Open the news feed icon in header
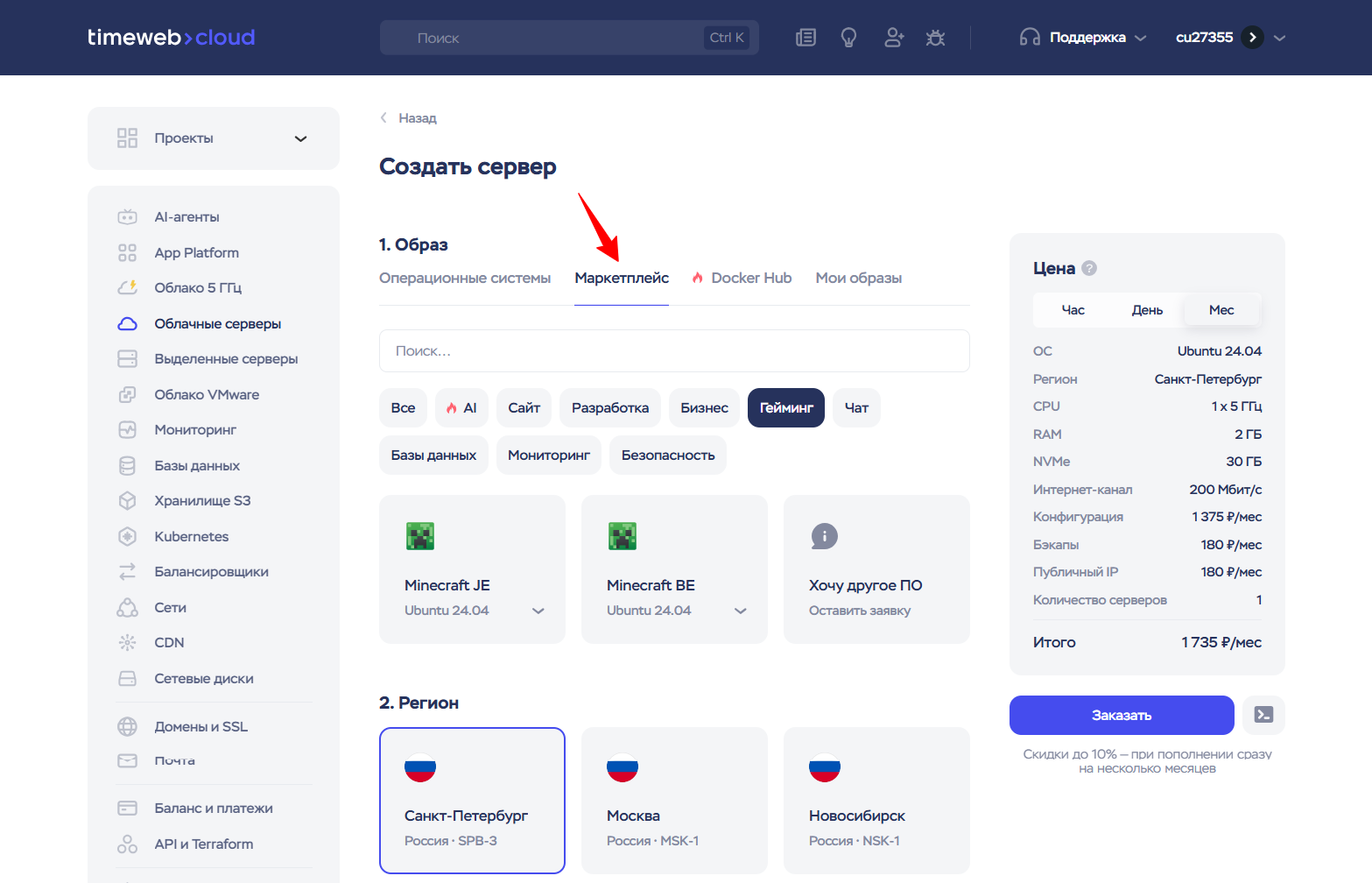1372x883 pixels. (x=806, y=38)
